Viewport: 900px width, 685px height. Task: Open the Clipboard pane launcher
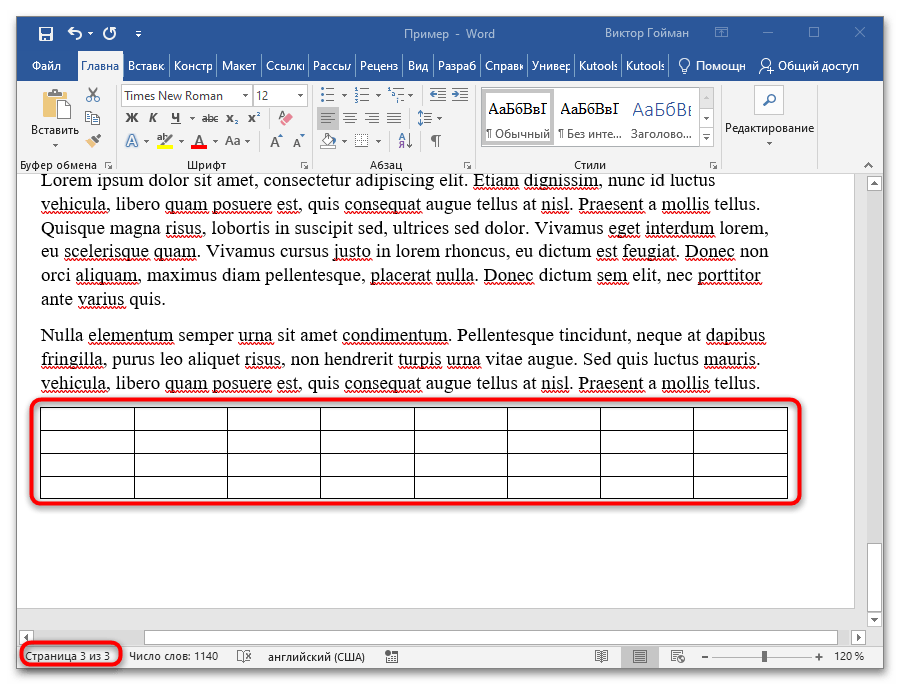pos(108,165)
